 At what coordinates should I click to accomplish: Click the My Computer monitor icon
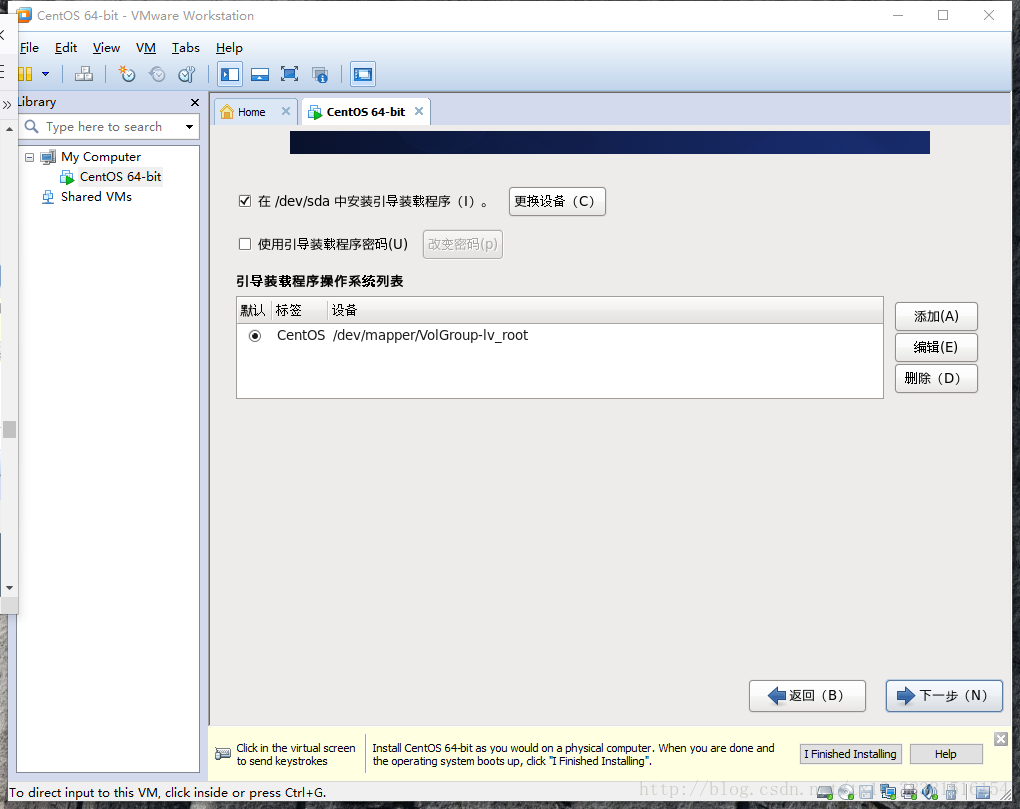click(x=48, y=157)
